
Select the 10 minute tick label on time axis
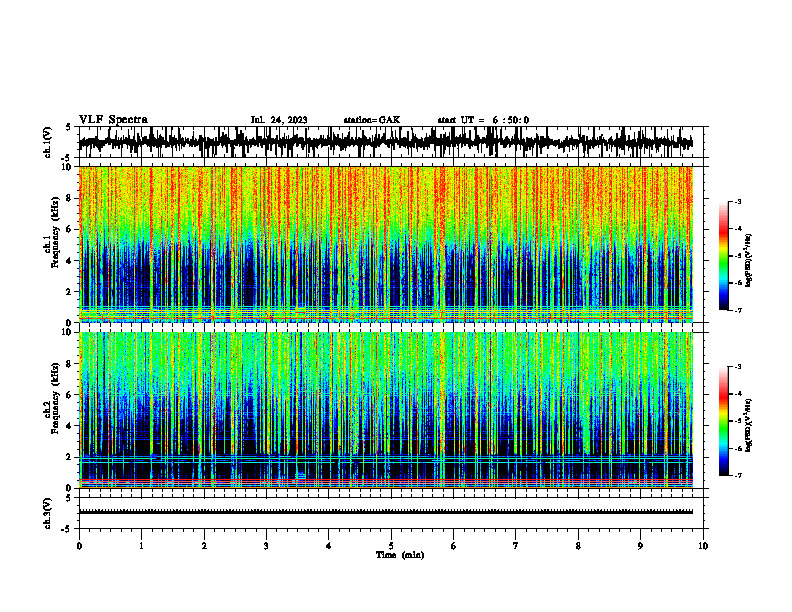pos(703,546)
